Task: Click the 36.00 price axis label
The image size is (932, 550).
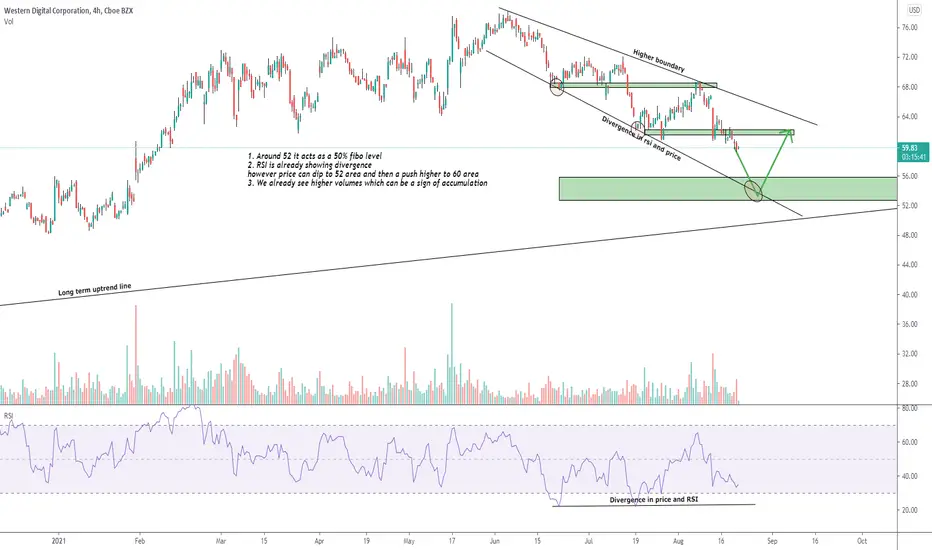Action: [x=909, y=325]
